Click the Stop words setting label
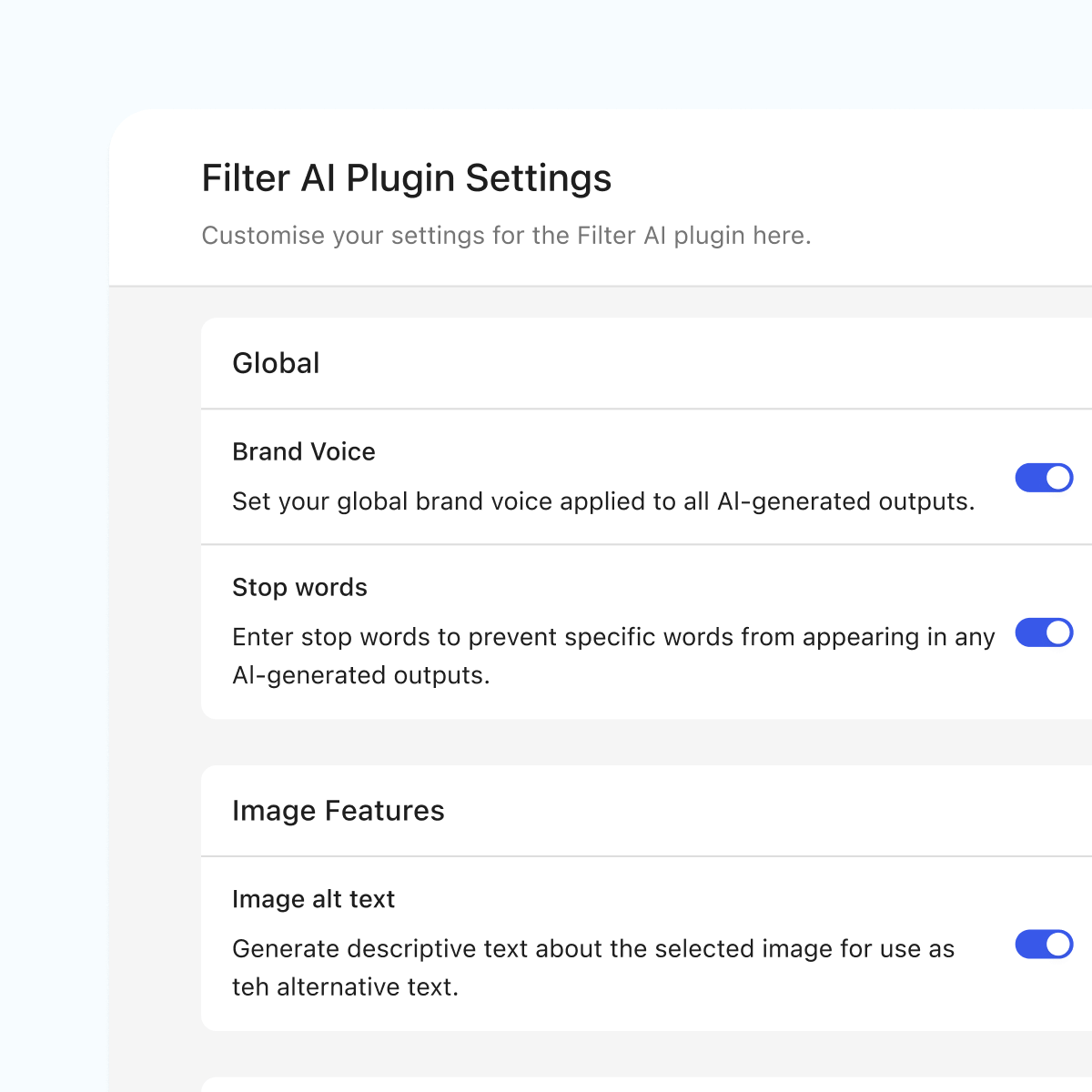Image resolution: width=1092 pixels, height=1092 pixels. point(299,587)
